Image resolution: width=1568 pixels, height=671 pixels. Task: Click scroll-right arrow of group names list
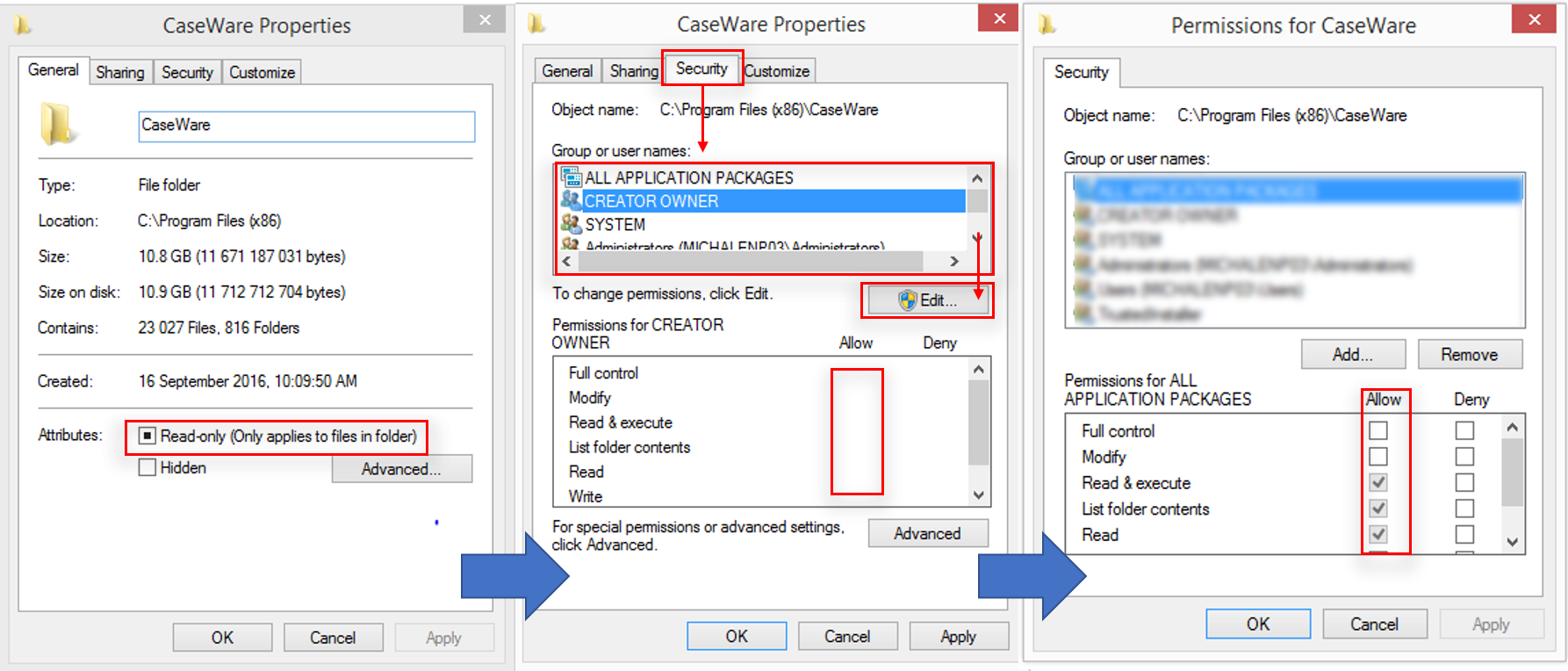click(x=954, y=261)
